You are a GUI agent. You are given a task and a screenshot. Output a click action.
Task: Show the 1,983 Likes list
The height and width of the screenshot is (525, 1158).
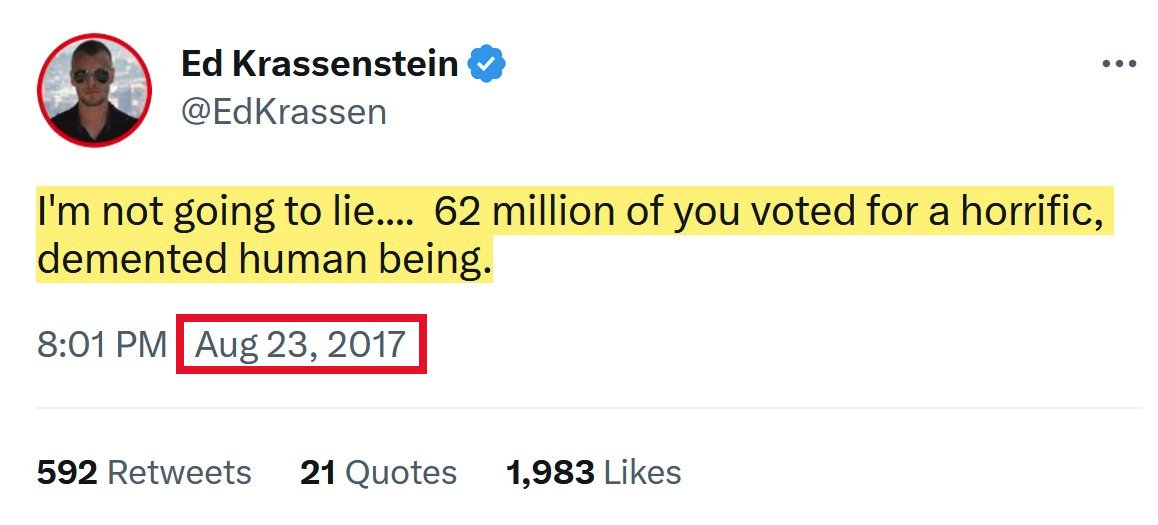594,472
